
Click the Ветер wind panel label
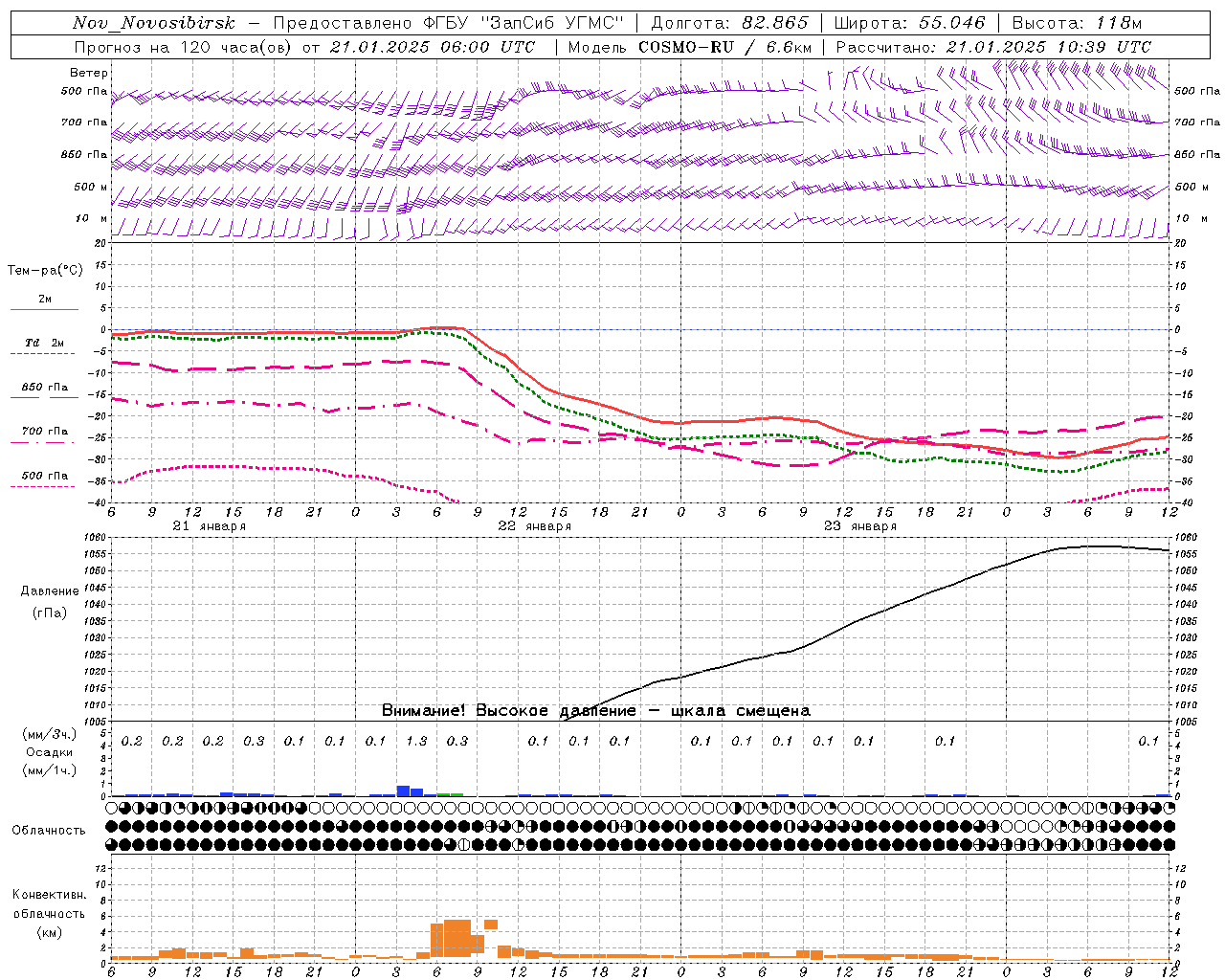89,73
